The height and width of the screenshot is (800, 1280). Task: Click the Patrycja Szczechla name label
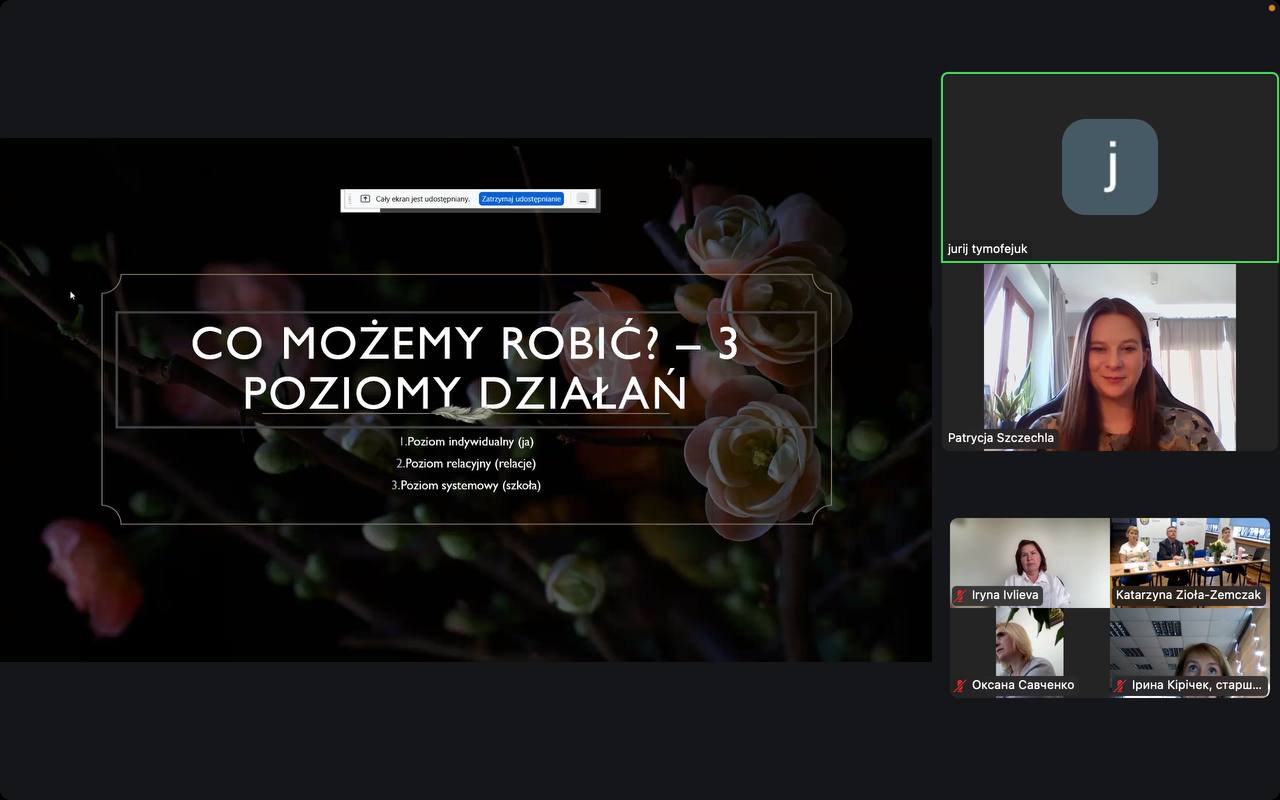pos(1000,438)
